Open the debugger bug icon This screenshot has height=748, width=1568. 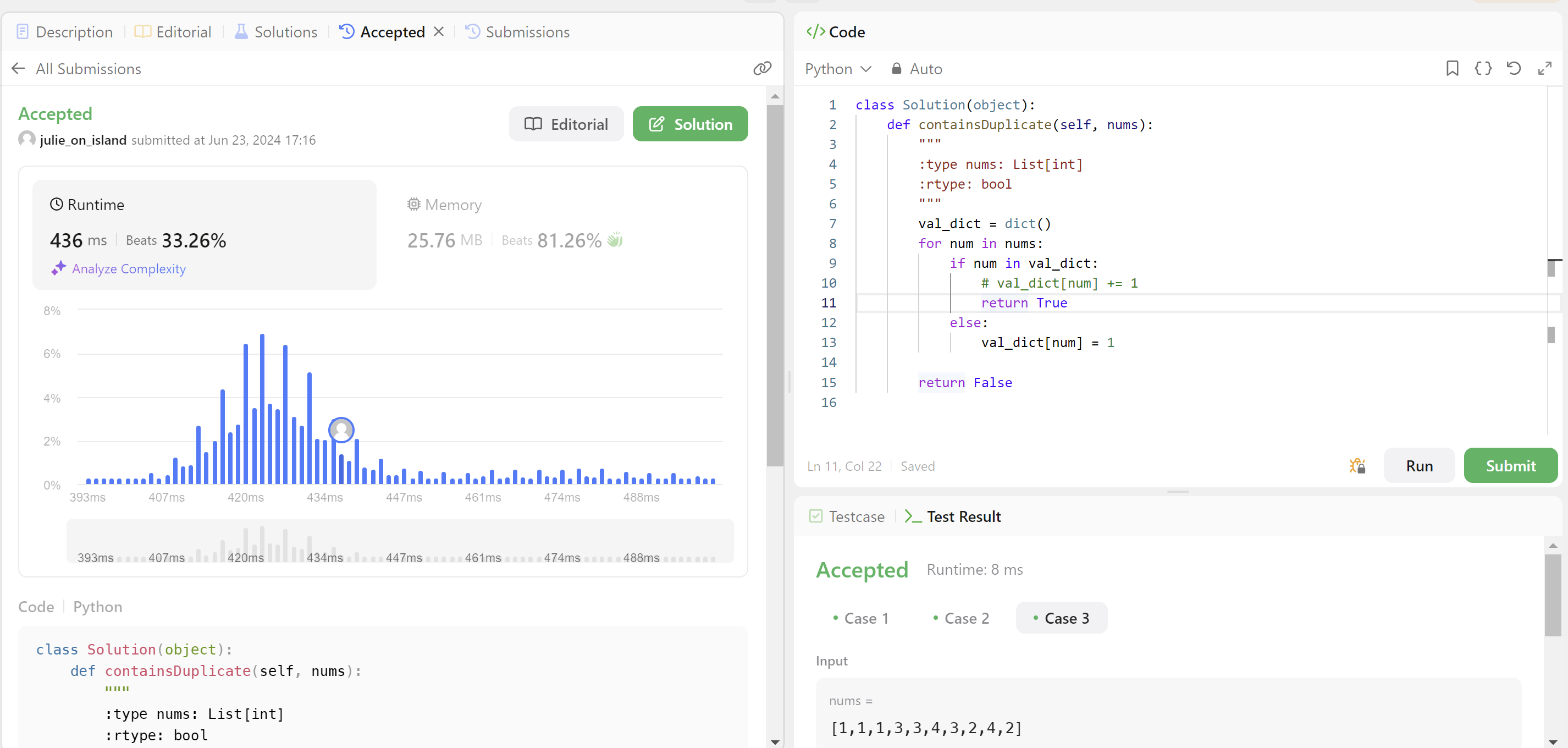[x=1357, y=466]
